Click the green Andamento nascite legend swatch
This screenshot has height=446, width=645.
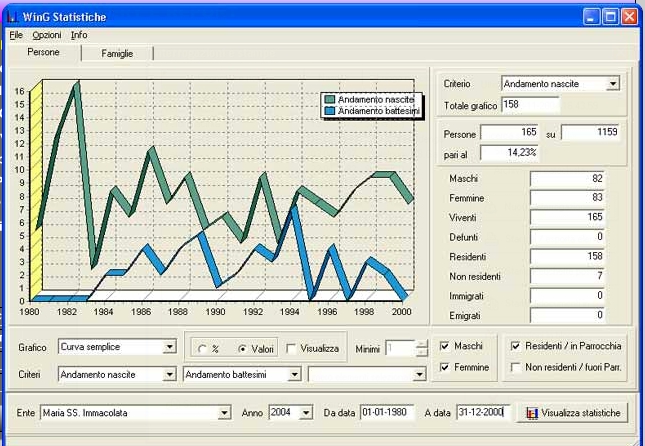329,100
